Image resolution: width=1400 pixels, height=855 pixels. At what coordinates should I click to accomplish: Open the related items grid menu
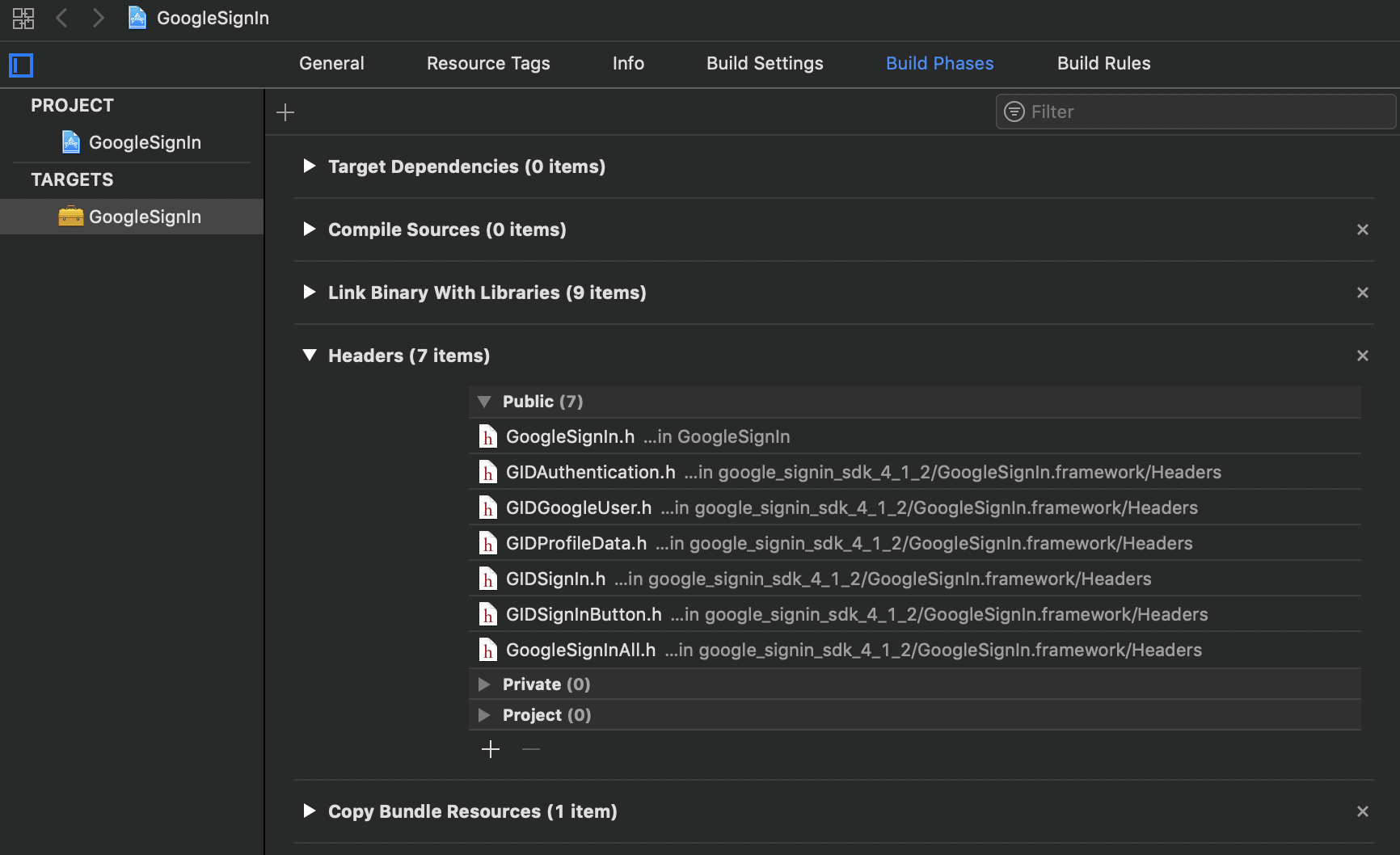pos(23,18)
